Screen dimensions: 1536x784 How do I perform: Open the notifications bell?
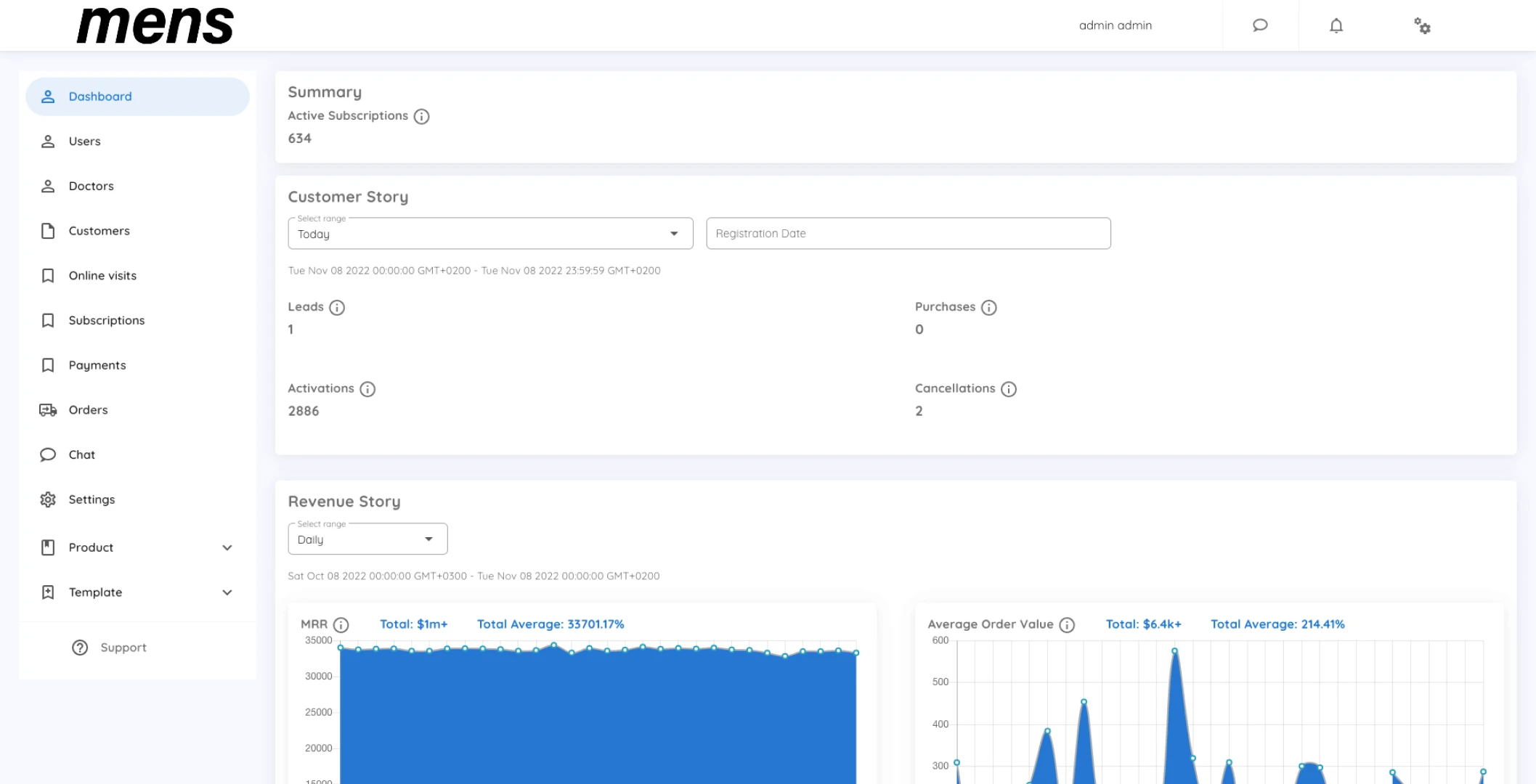click(x=1336, y=25)
